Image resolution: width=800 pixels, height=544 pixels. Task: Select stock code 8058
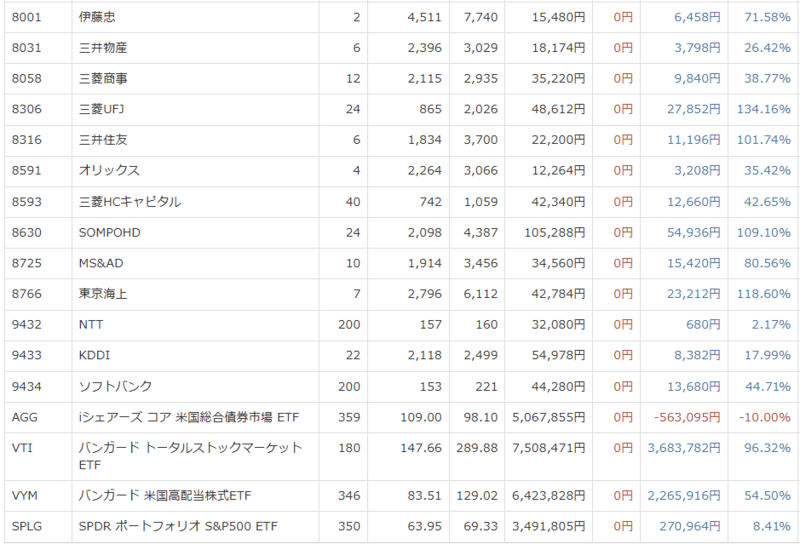point(27,79)
